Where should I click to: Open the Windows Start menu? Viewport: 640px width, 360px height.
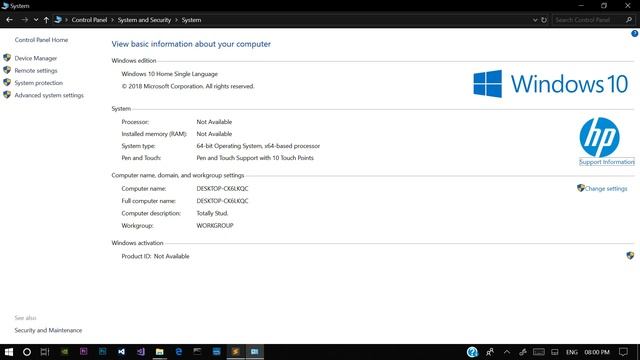click(9, 352)
